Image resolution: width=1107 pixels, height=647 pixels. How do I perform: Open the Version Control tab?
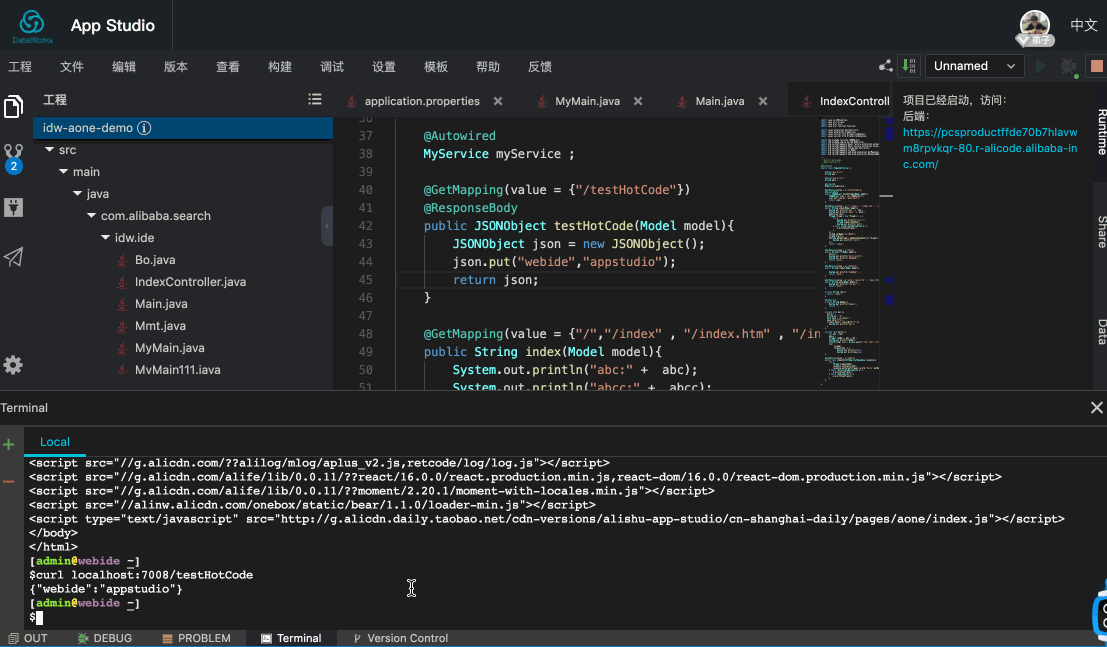pos(400,638)
